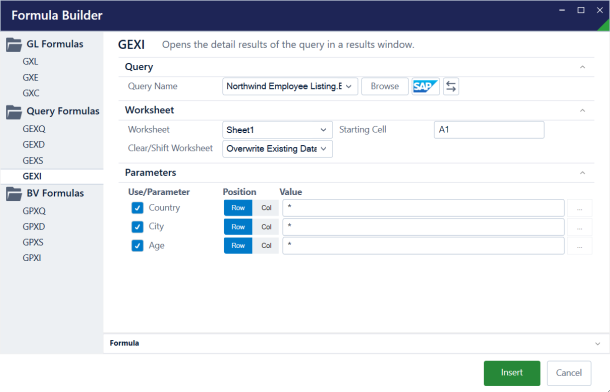Set Country position to Col
This screenshot has width=610, height=392.
coord(266,208)
